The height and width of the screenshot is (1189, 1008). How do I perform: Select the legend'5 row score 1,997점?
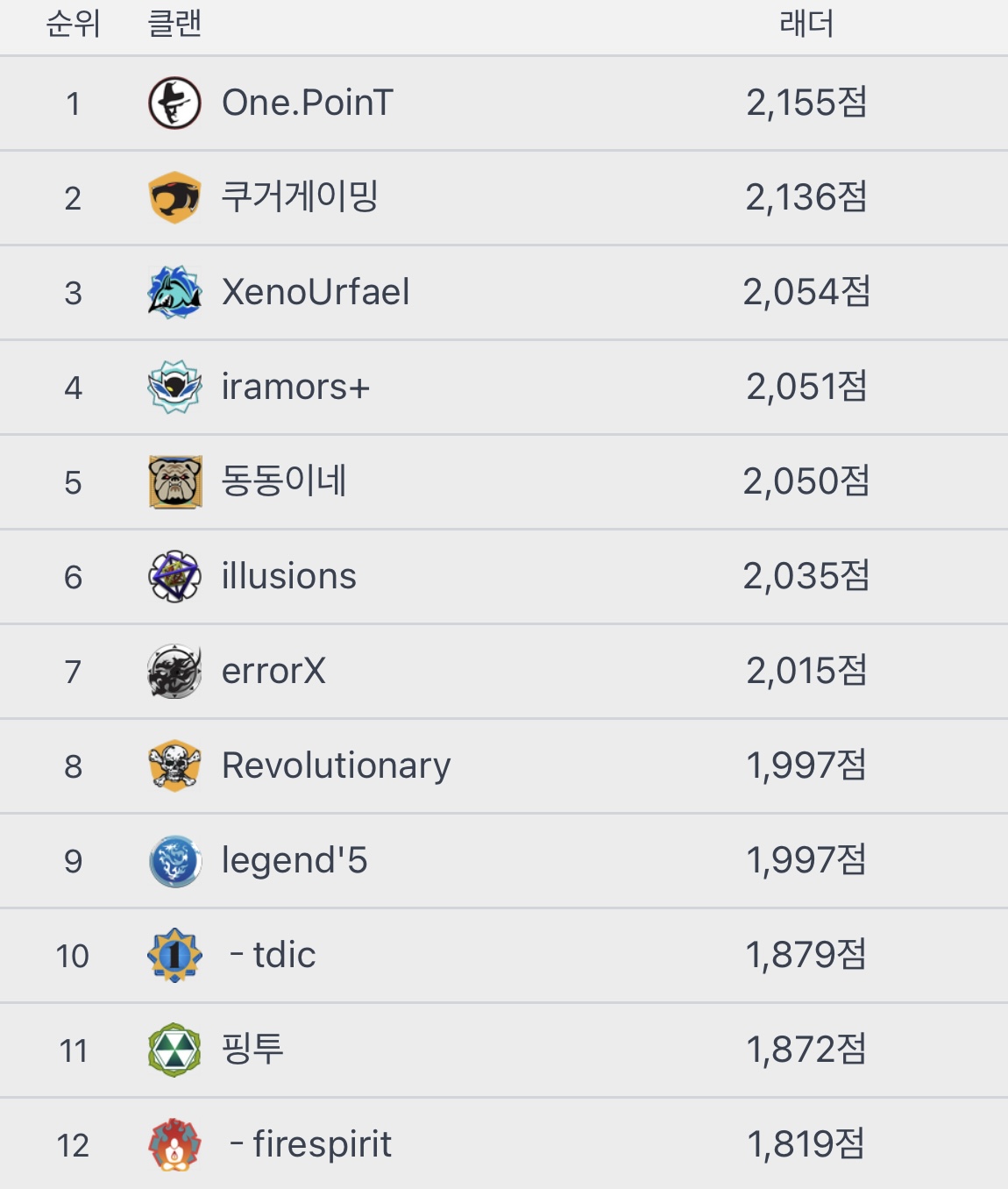tap(806, 860)
